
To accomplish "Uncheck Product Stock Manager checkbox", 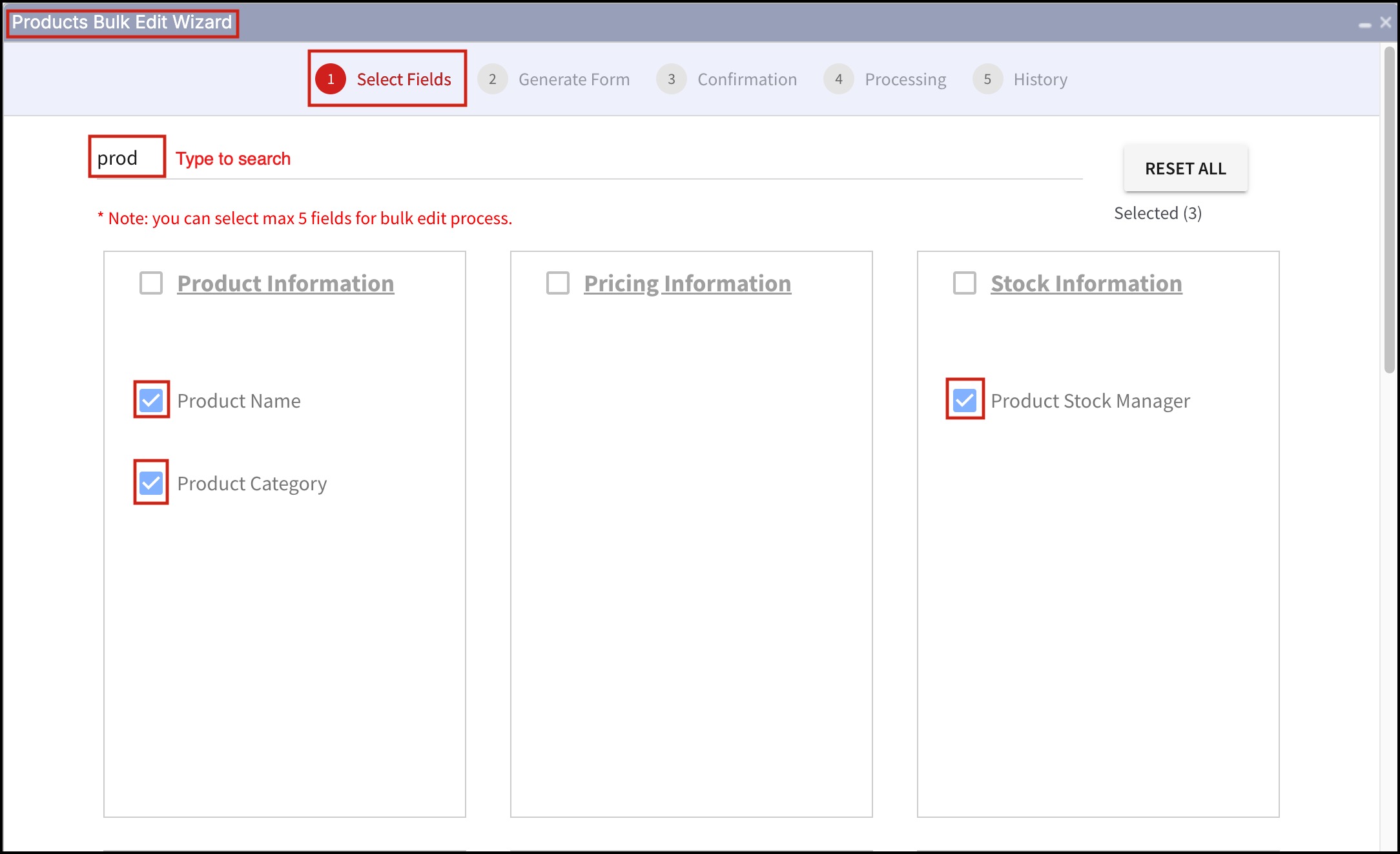I will click(x=965, y=400).
